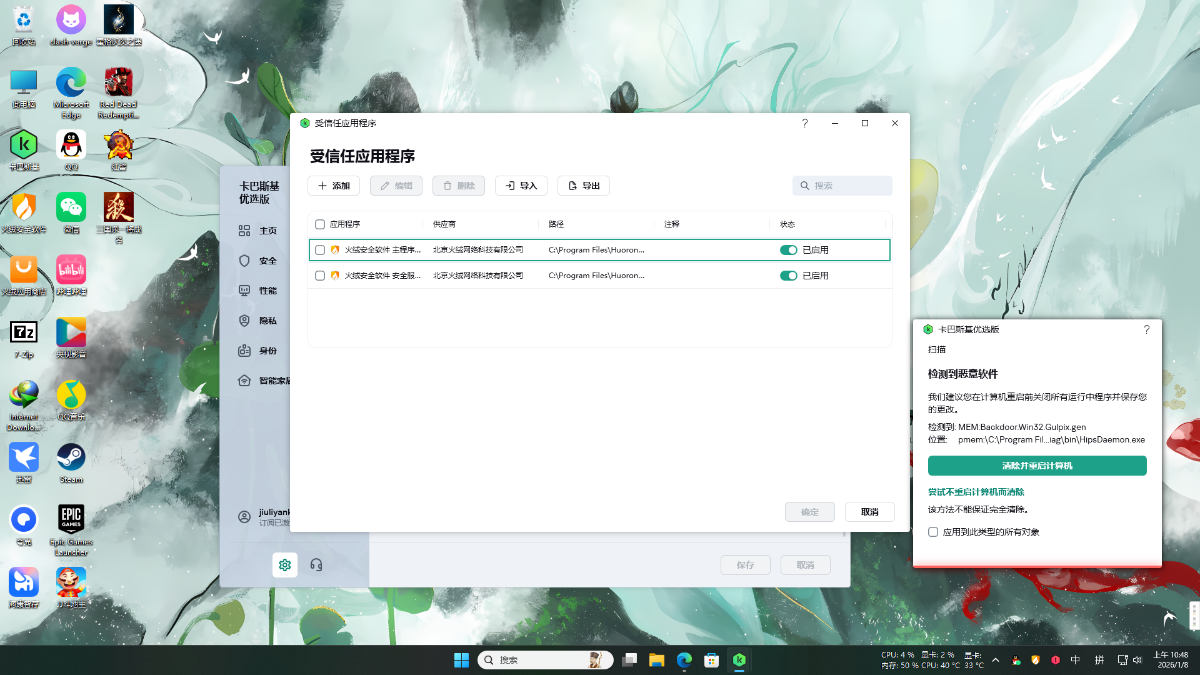Open the QQ penguin desktop icon
This screenshot has height=675, width=1200.
[71, 150]
